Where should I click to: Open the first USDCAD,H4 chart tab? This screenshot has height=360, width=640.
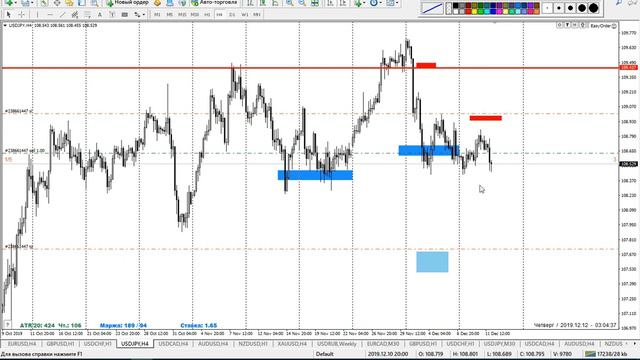coord(173,344)
